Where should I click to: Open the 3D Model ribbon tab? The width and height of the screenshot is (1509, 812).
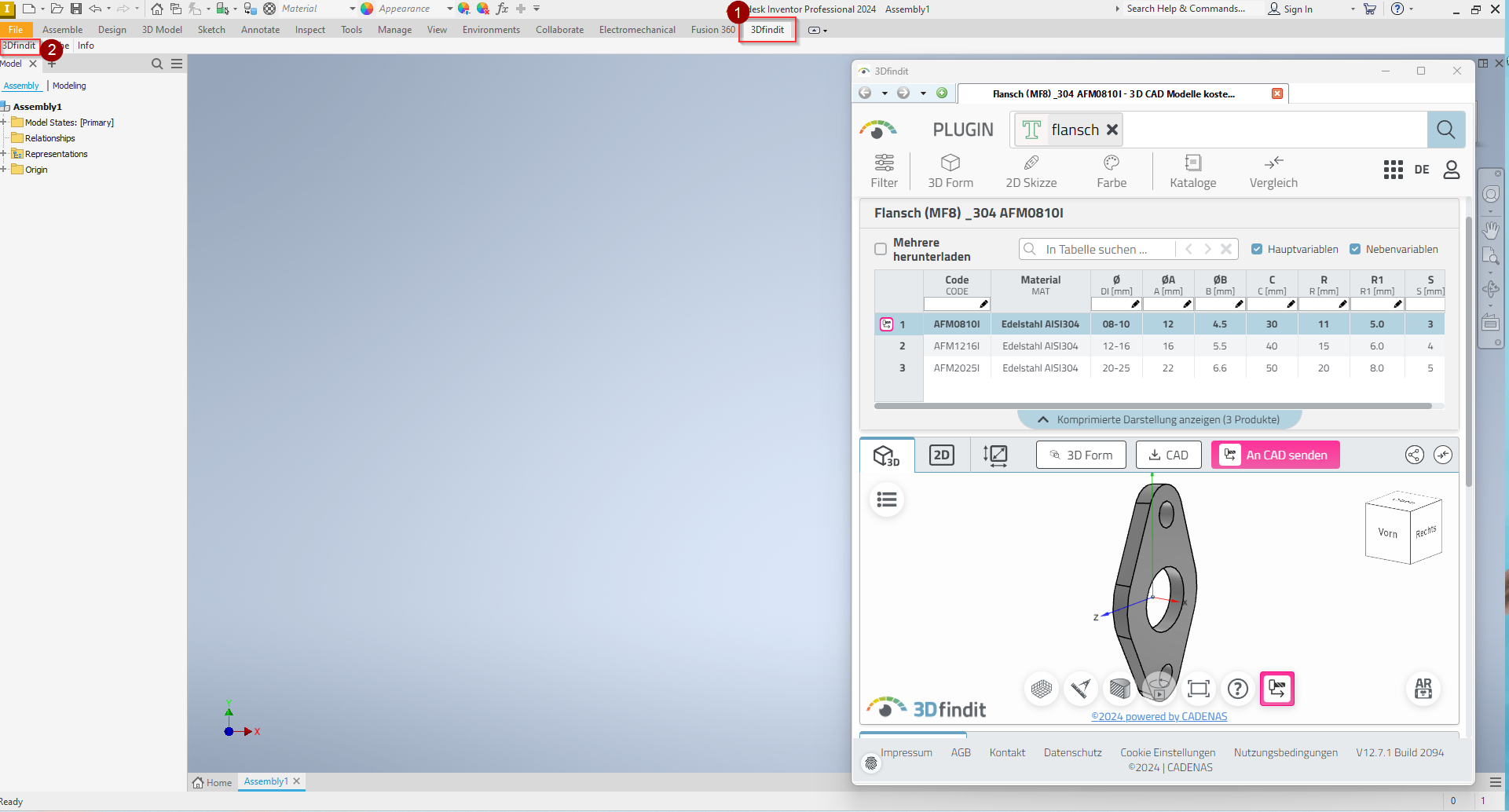coord(162,30)
